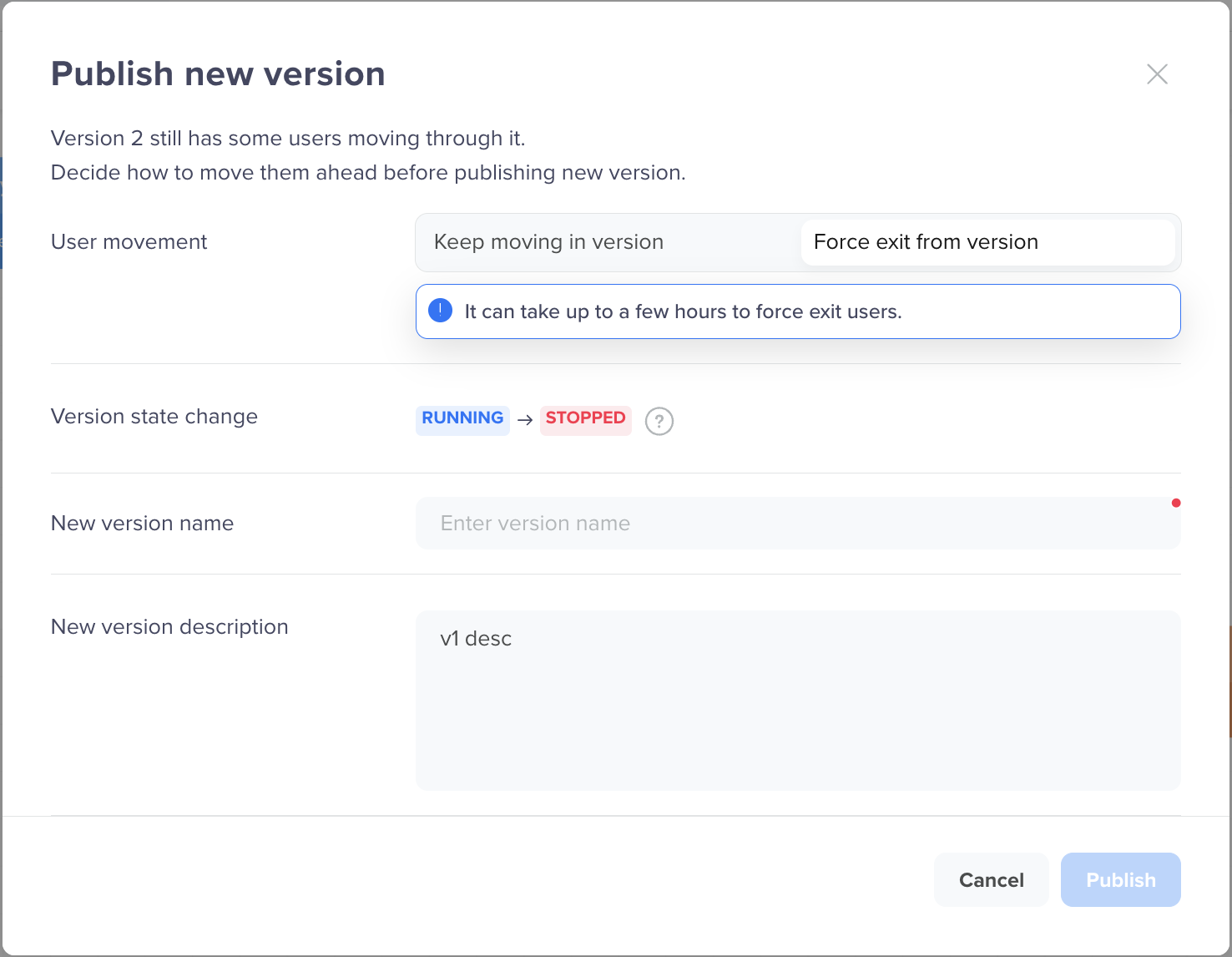1232x957 pixels.
Task: Click the Version state change label
Action: tap(154, 416)
